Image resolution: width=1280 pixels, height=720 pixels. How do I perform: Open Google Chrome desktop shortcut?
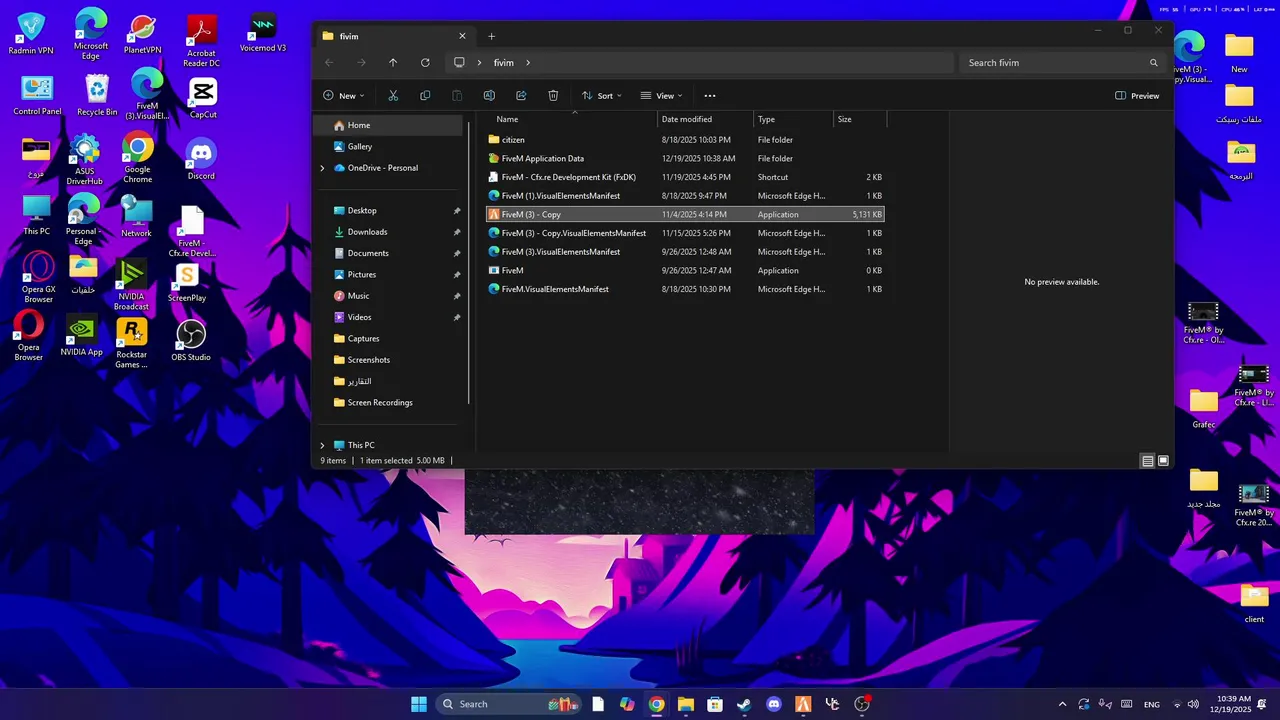(137, 159)
